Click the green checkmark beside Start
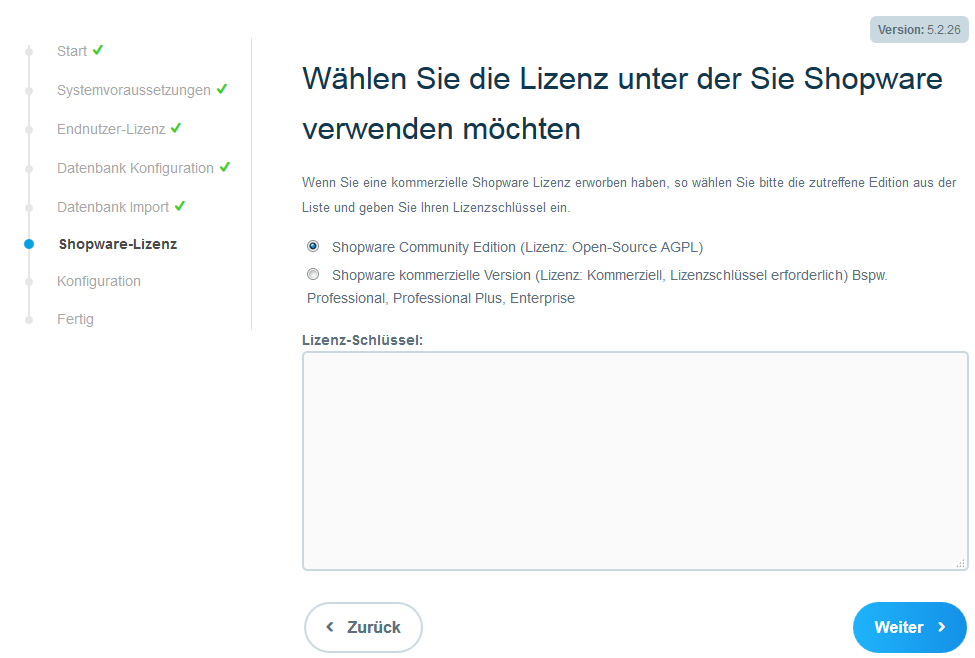975x658 pixels. pyautogui.click(x=98, y=50)
